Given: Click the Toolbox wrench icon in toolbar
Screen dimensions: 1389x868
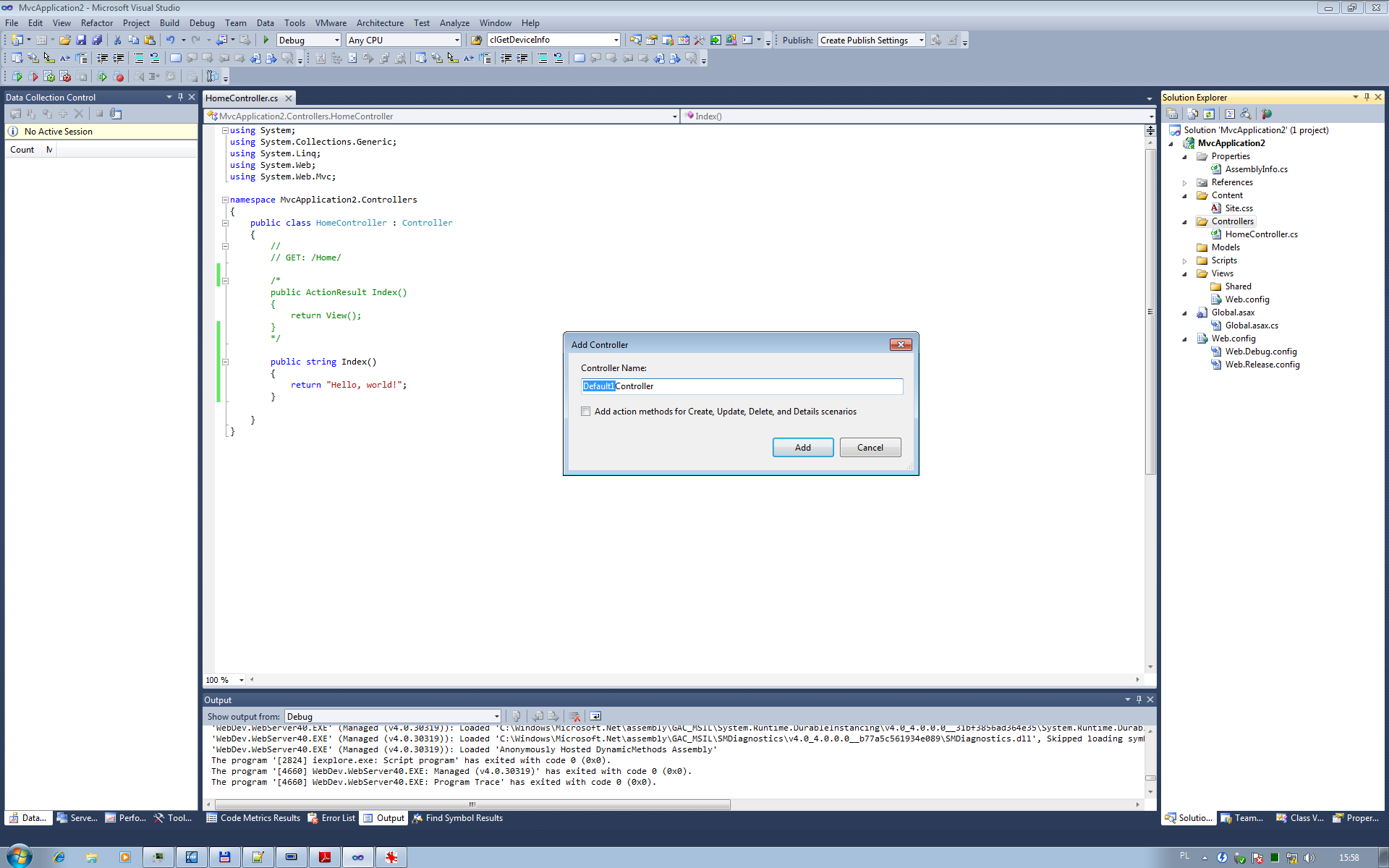Looking at the screenshot, I should click(x=700, y=41).
